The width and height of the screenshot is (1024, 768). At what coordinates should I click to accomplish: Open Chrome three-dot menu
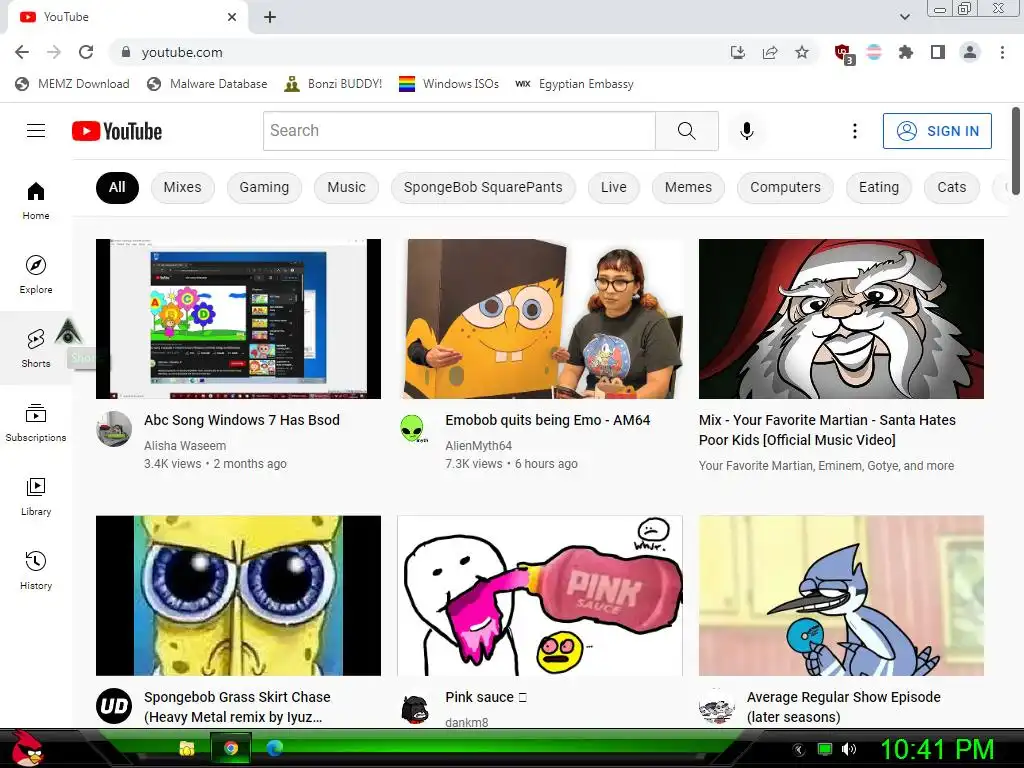coord(1002,52)
